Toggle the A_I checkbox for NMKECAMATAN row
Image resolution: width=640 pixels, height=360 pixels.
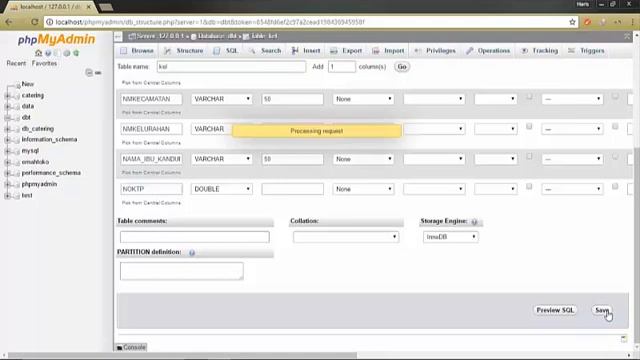click(x=615, y=97)
